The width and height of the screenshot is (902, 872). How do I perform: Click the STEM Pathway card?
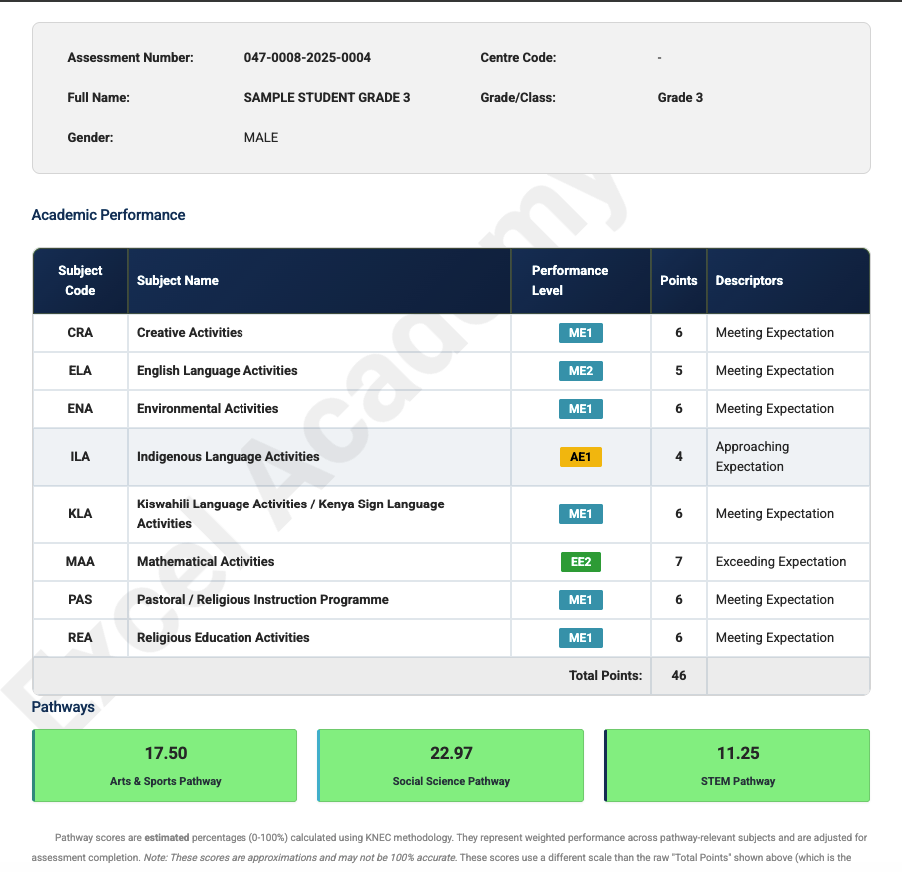pyautogui.click(x=737, y=765)
